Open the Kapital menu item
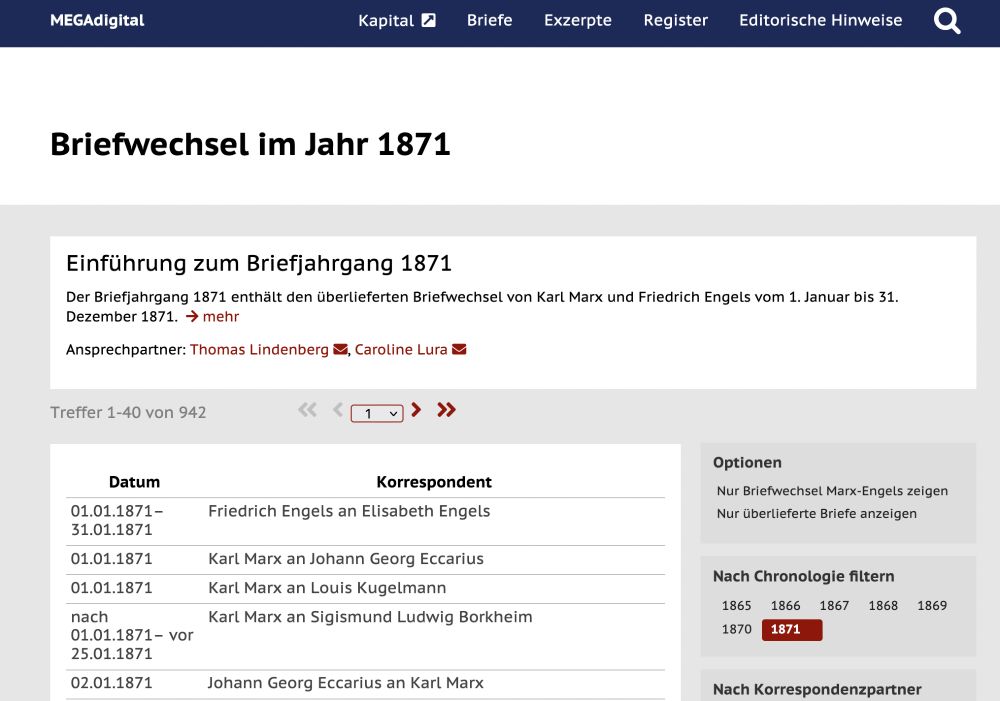This screenshot has width=1000, height=701. tap(386, 20)
